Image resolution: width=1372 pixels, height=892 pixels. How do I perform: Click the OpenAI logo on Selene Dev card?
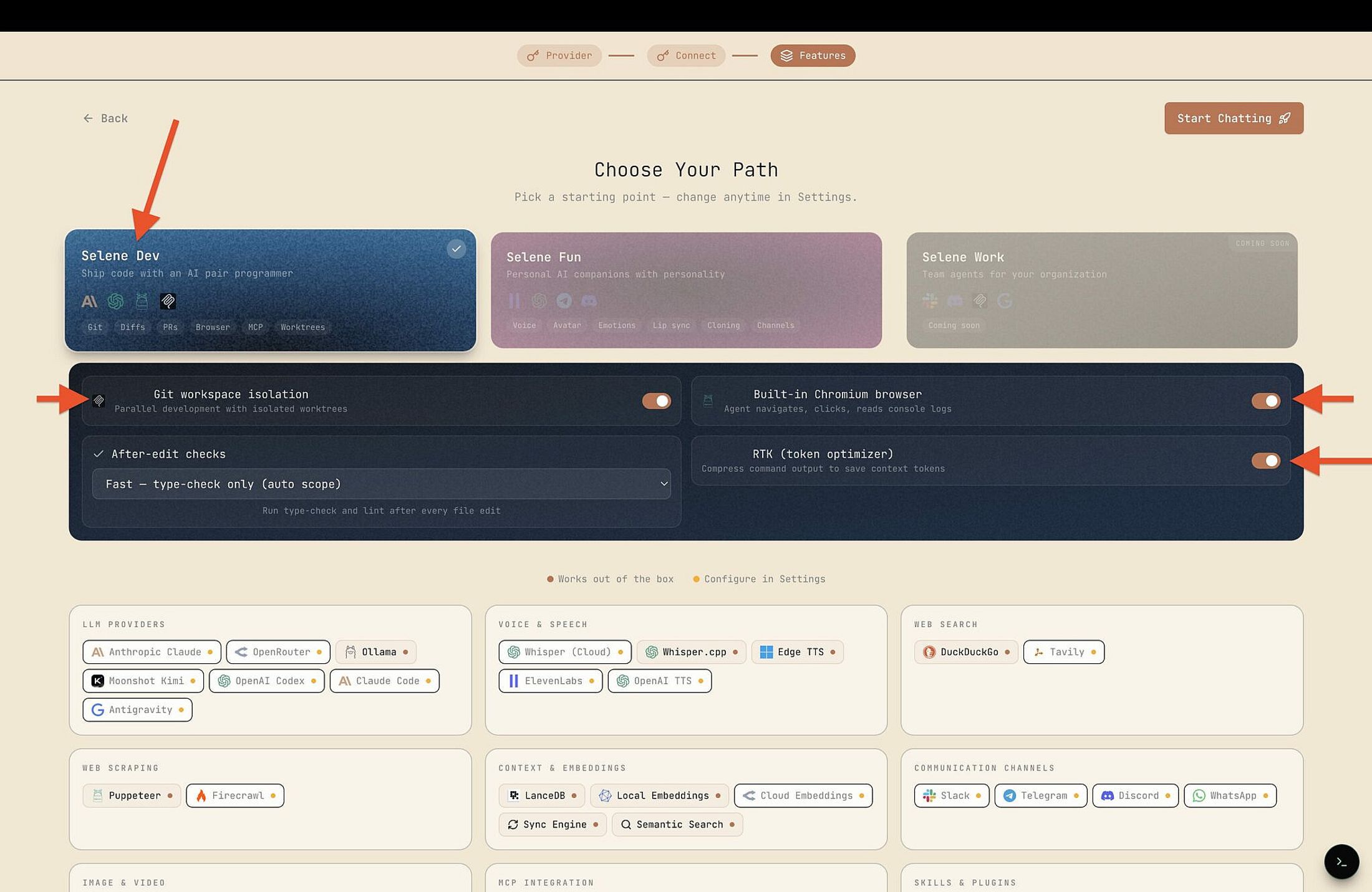coord(115,302)
